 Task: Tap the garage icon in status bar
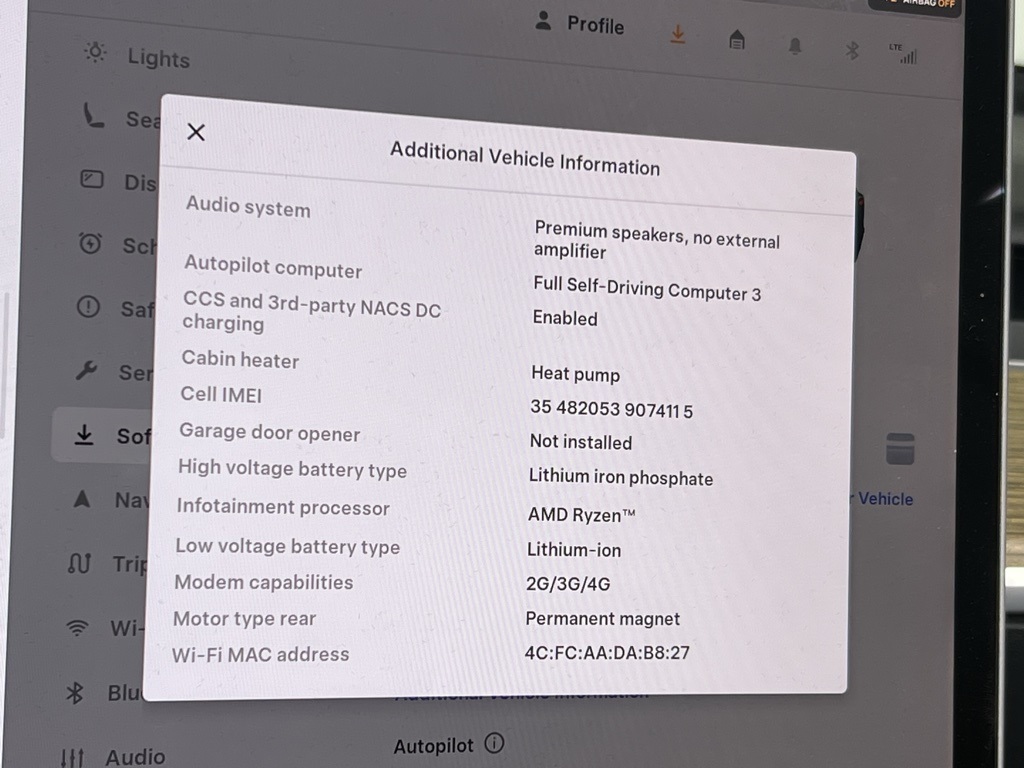pos(737,40)
